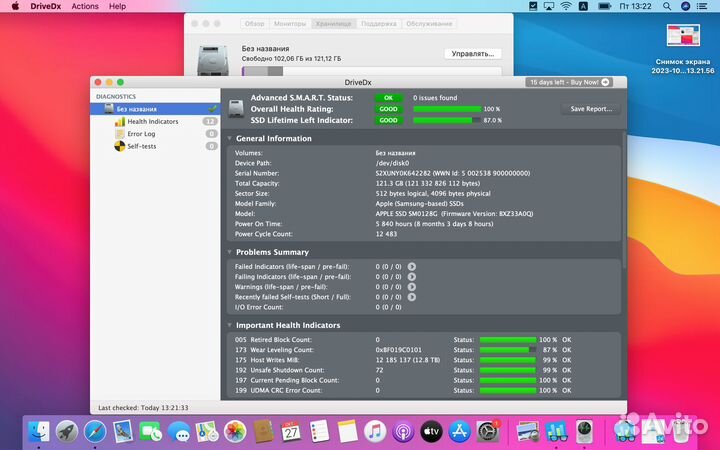Click the SSD Lifetime Left Indicator bar

[x=447, y=120]
